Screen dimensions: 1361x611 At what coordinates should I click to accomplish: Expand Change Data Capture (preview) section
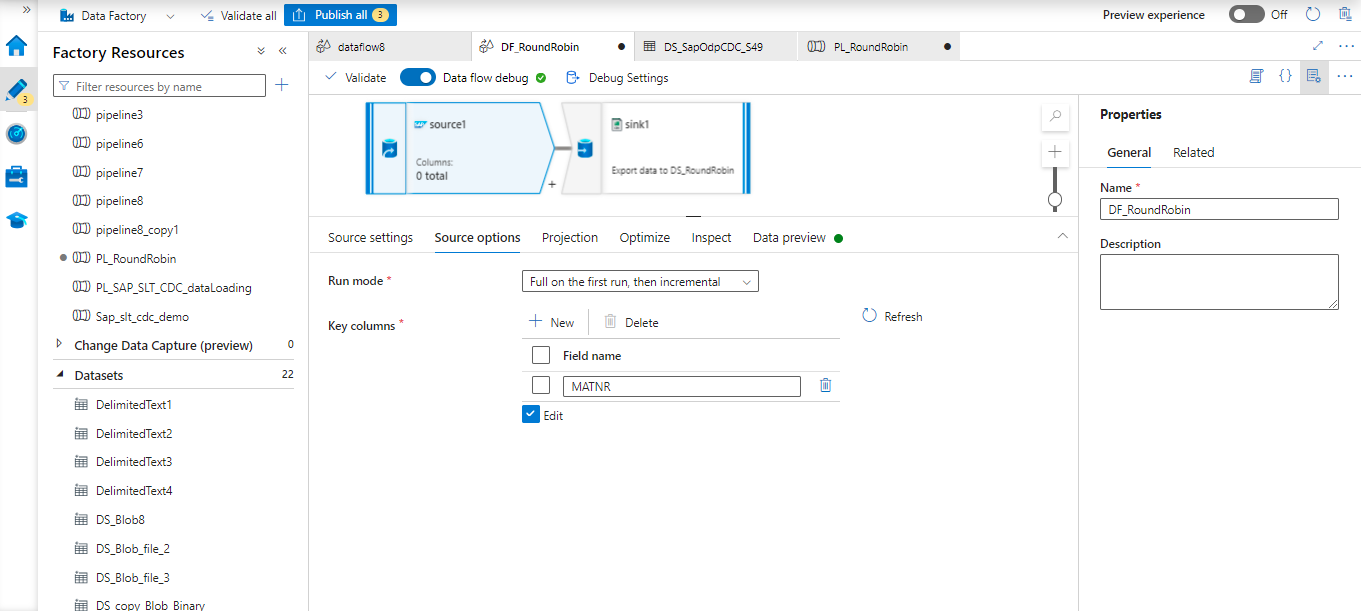click(x=61, y=345)
